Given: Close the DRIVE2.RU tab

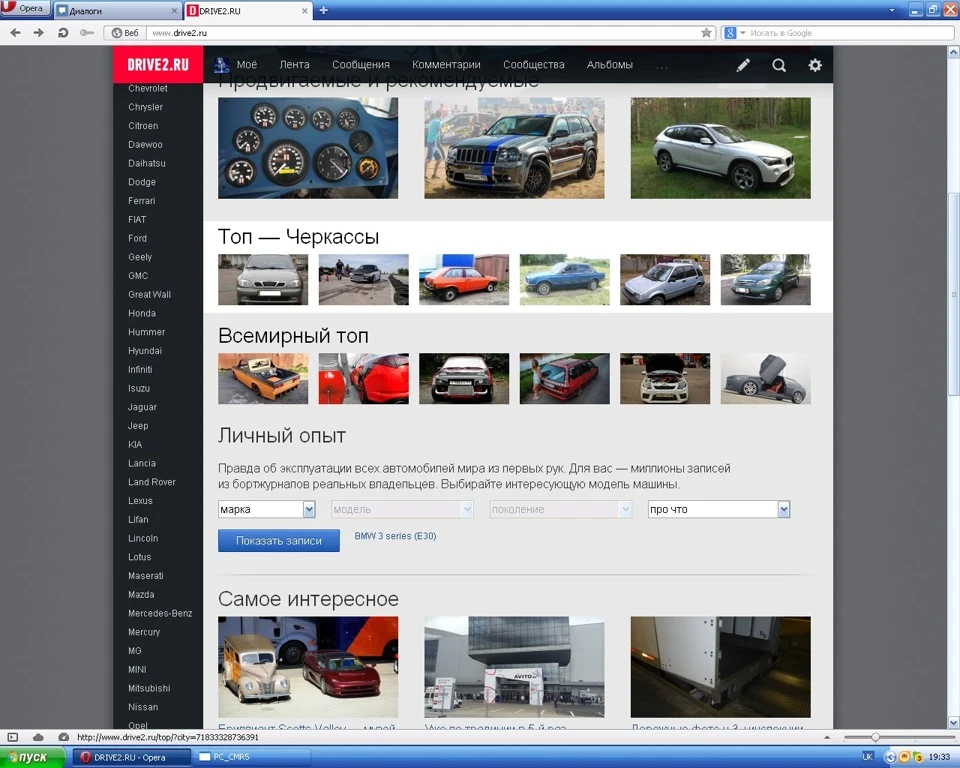Looking at the screenshot, I should (x=306, y=11).
